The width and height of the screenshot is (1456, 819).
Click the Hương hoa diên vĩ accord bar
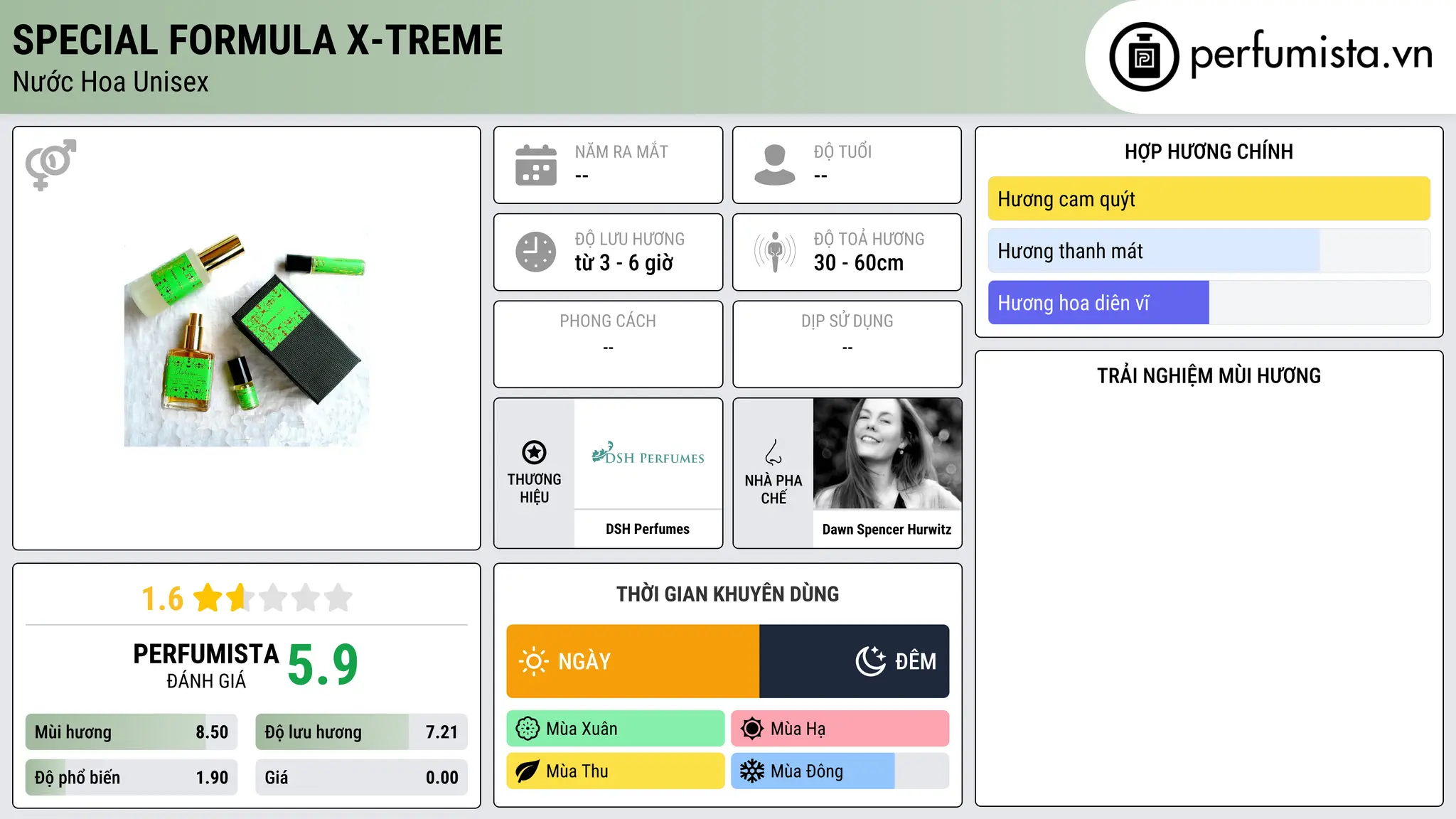pyautogui.click(x=1209, y=303)
